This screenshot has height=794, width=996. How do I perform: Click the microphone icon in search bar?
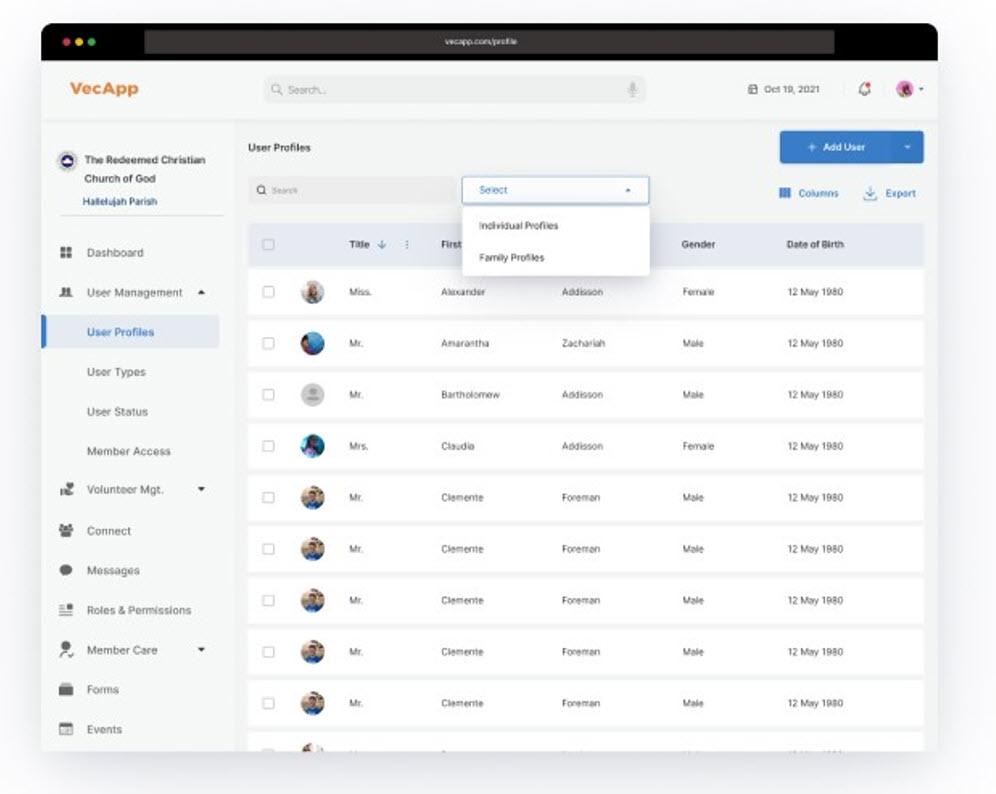pyautogui.click(x=632, y=90)
